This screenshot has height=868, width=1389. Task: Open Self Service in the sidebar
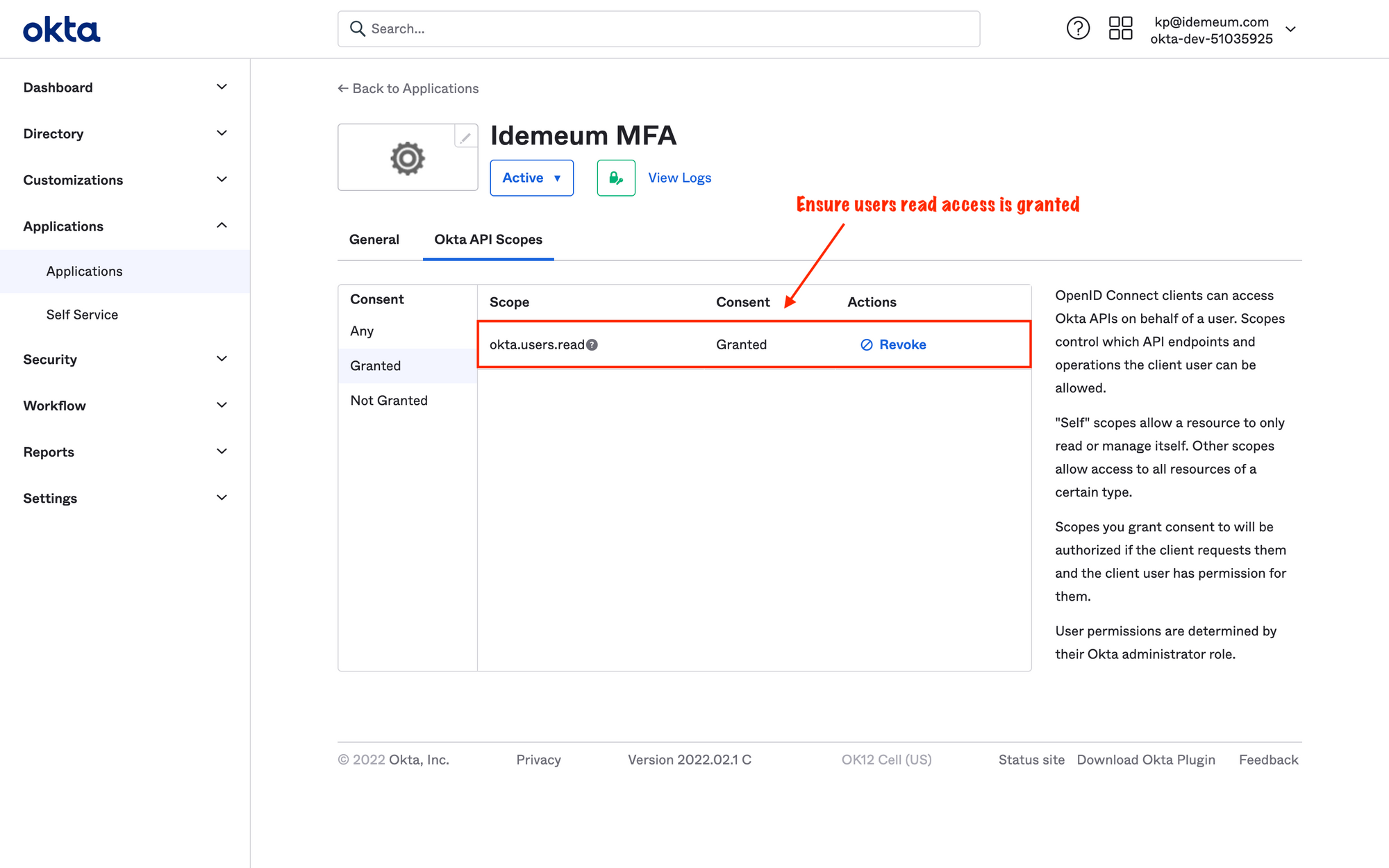(82, 315)
